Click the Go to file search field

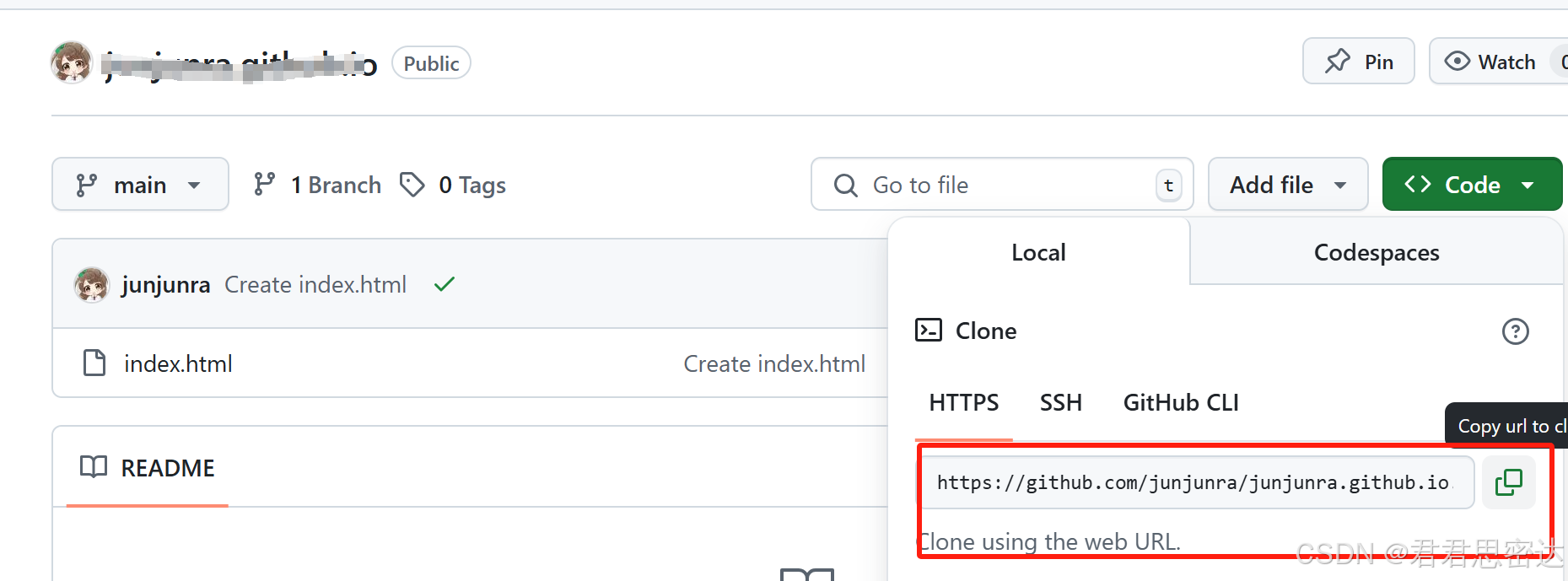pos(1002,184)
